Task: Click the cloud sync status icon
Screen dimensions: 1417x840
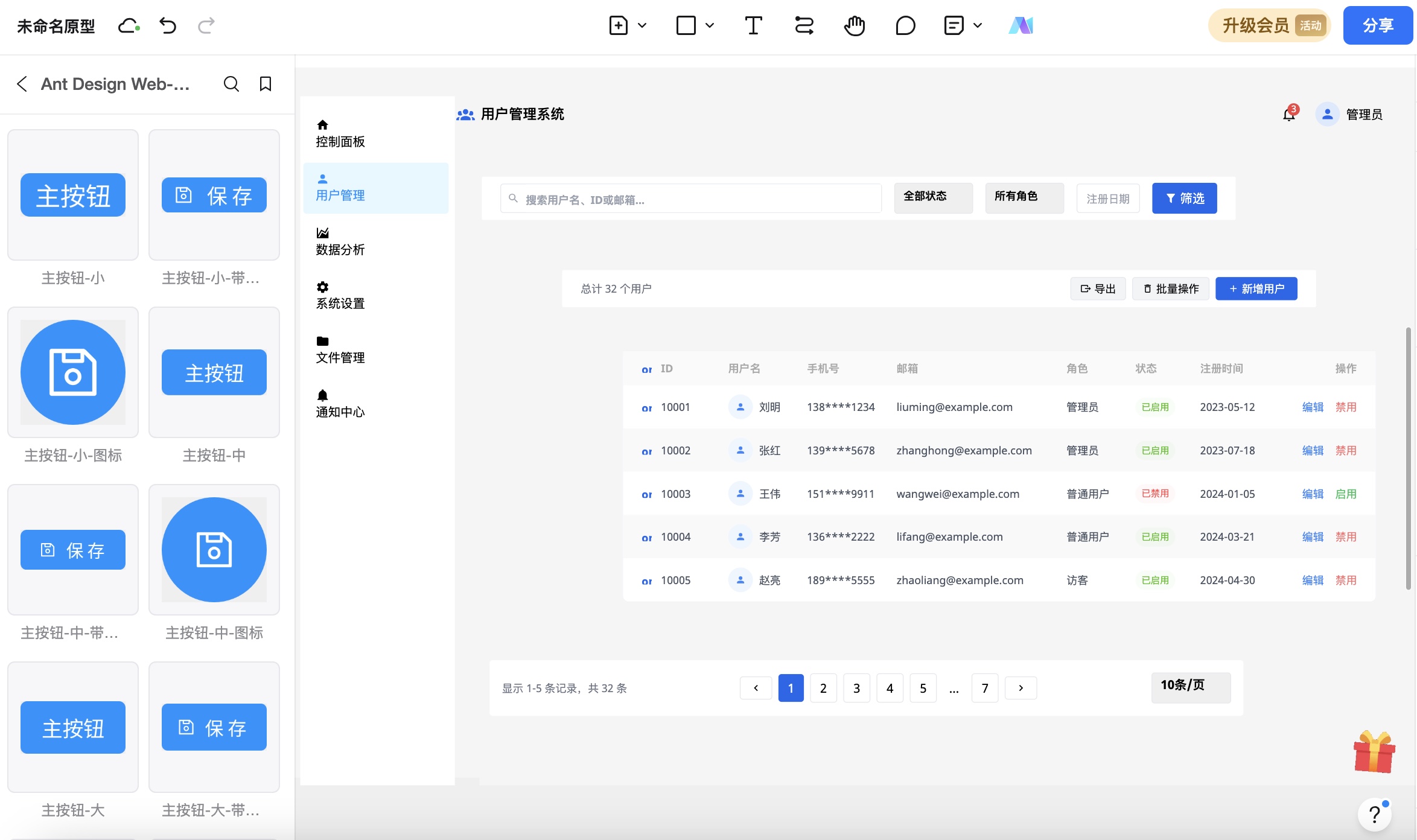Action: (x=129, y=26)
